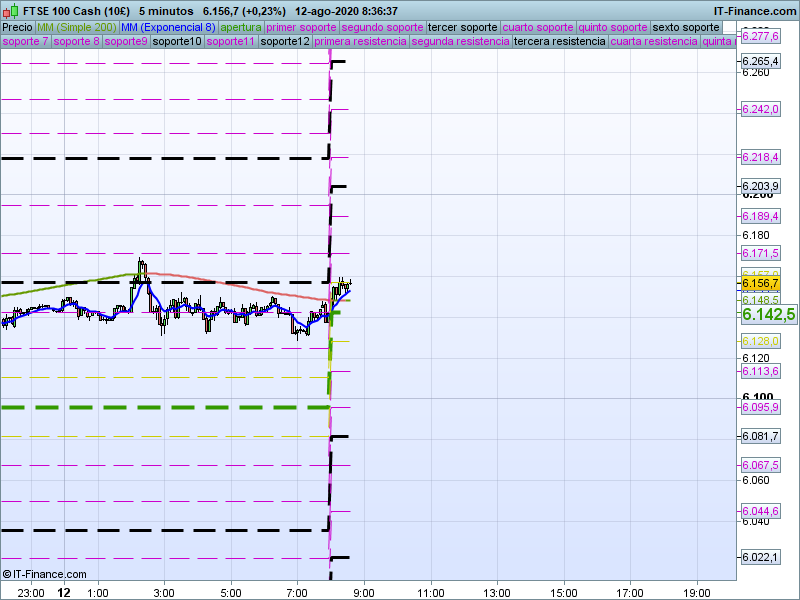Click the 11:00 mark on time axis
The width and height of the screenshot is (800, 600).
[431, 592]
